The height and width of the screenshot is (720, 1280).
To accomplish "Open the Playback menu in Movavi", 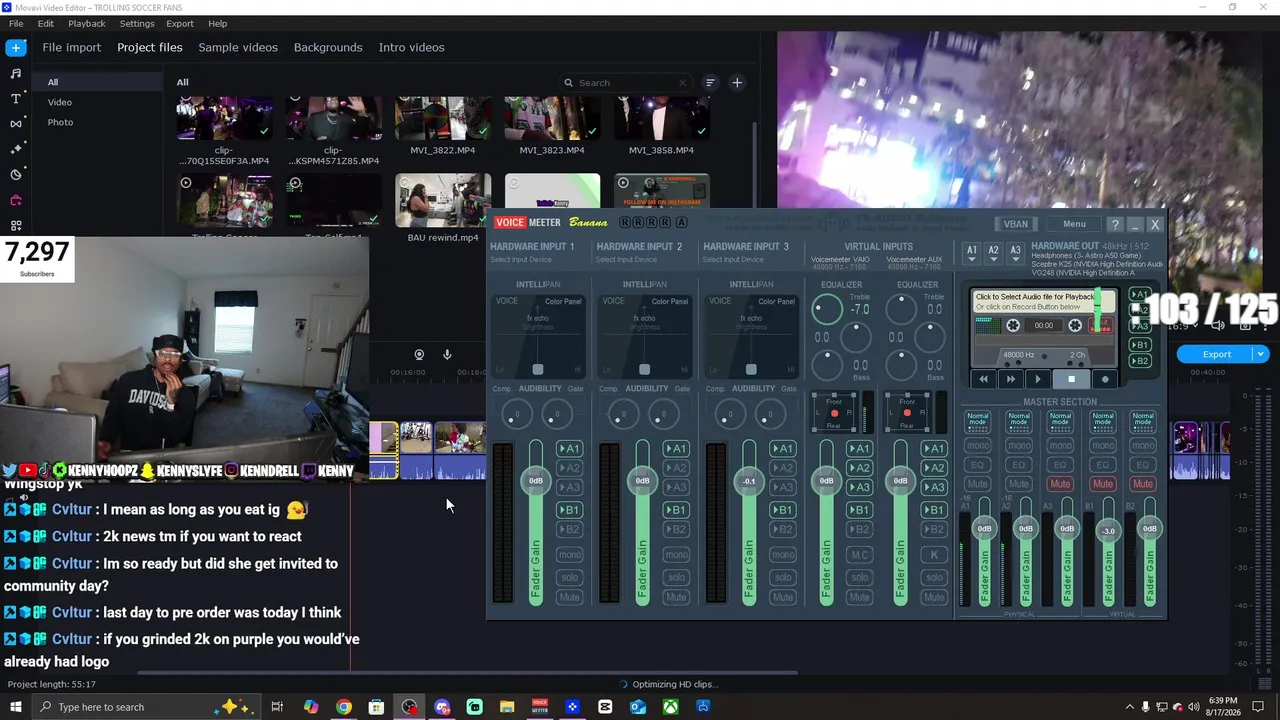I will [x=87, y=23].
